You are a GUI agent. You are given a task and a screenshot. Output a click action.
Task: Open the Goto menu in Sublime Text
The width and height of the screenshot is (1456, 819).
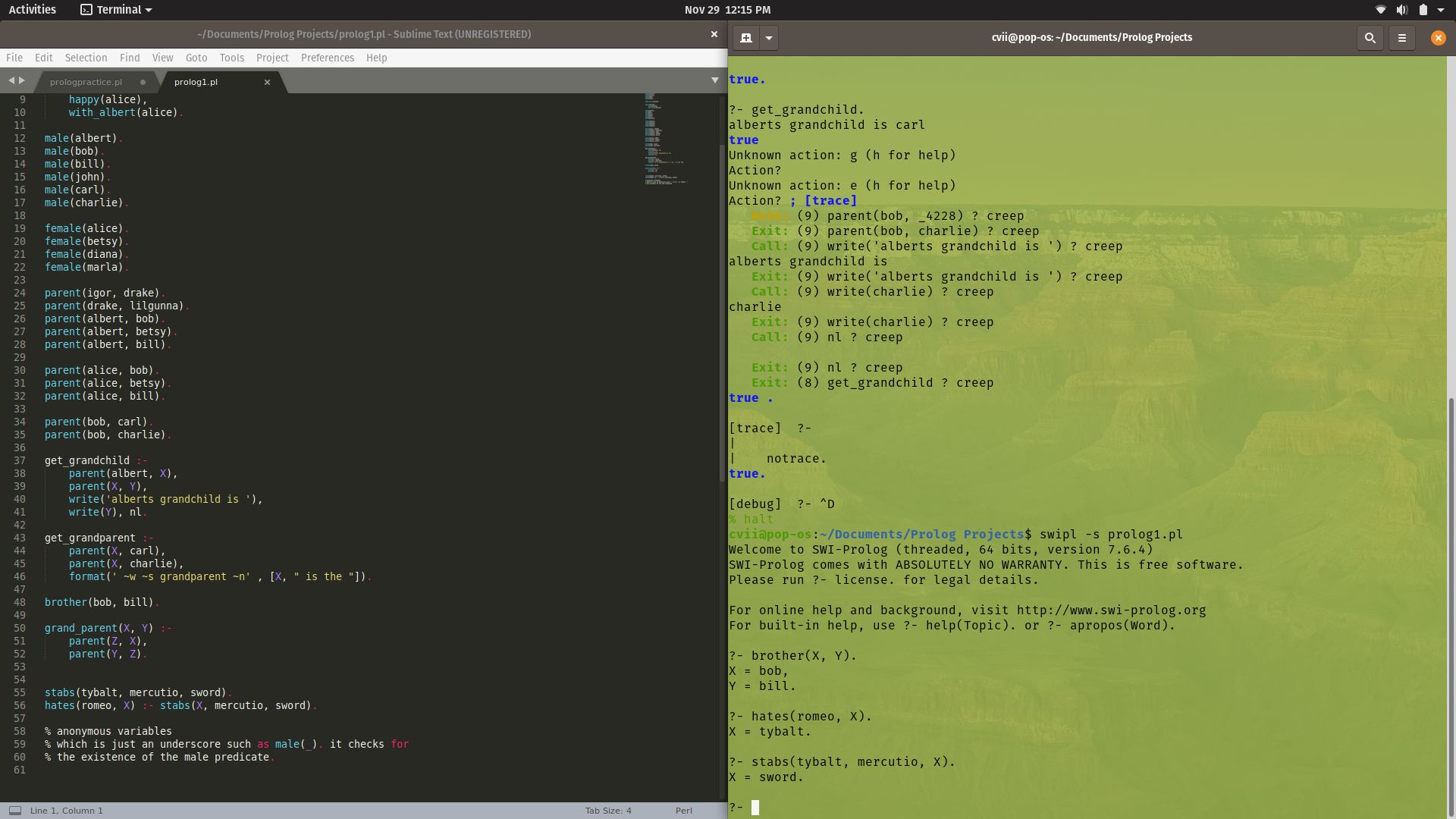(x=196, y=58)
